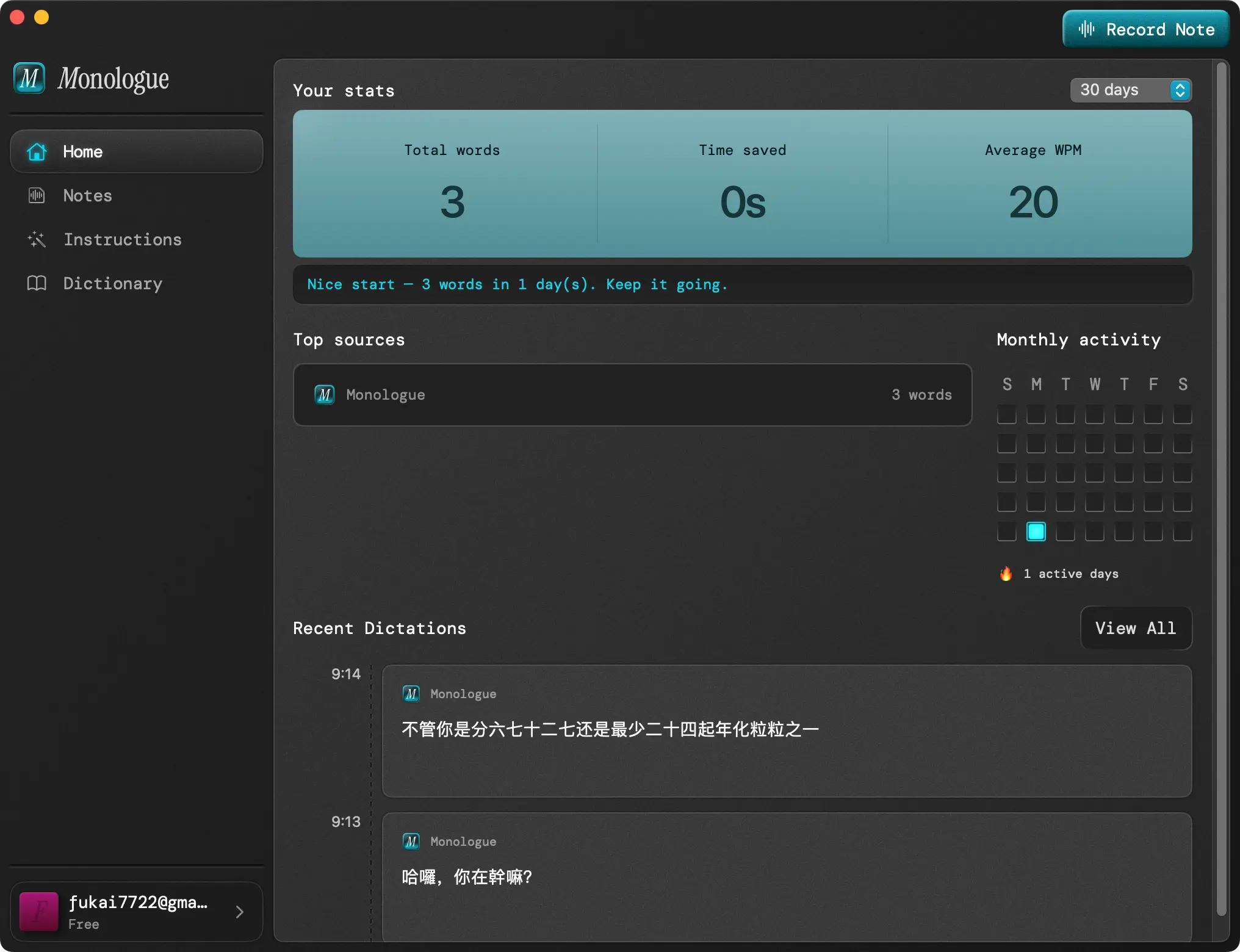
Task: Start recording with Record Note button
Action: point(1145,29)
